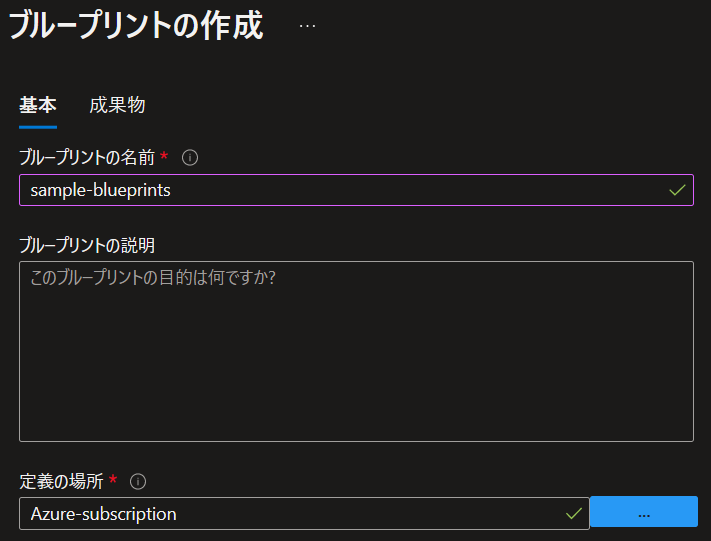Click the Azure-subscription text value

[x=103, y=514]
